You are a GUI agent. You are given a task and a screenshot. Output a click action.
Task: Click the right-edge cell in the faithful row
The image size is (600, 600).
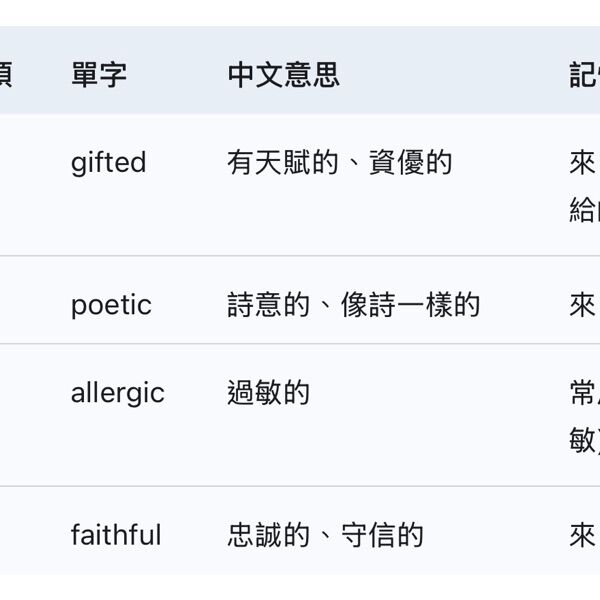pyautogui.click(x=583, y=535)
